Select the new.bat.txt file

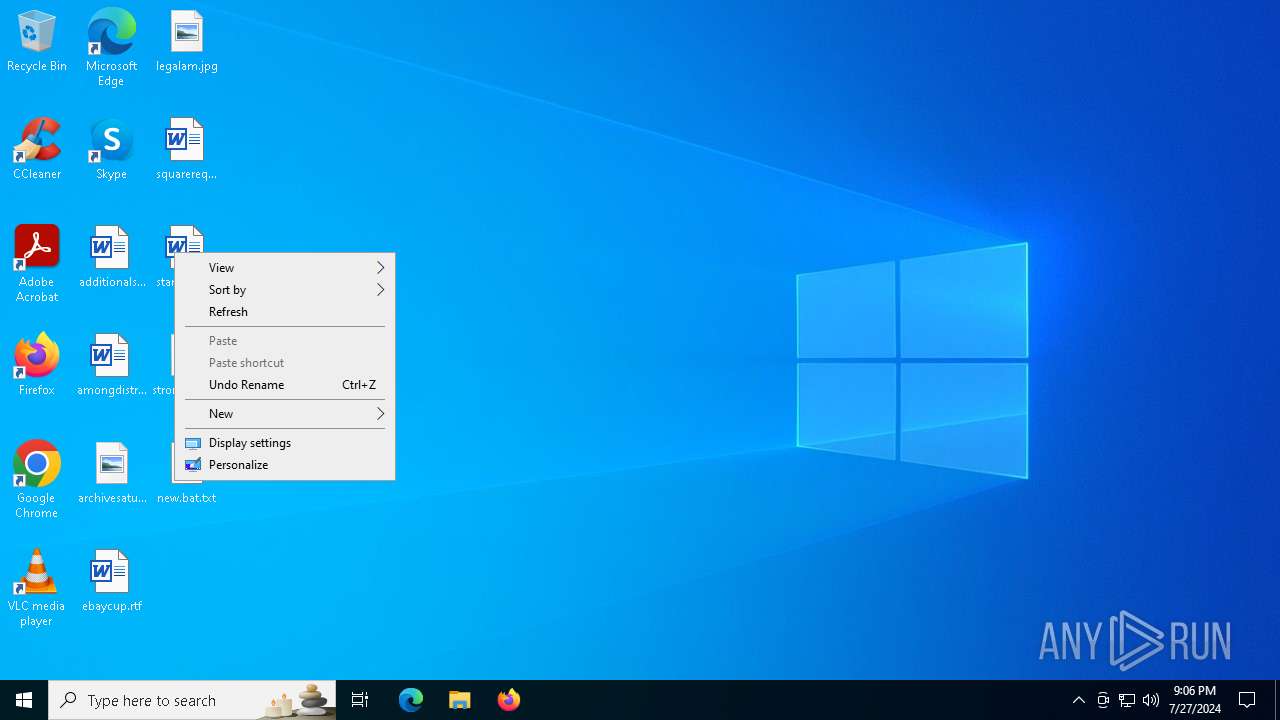[x=187, y=497]
